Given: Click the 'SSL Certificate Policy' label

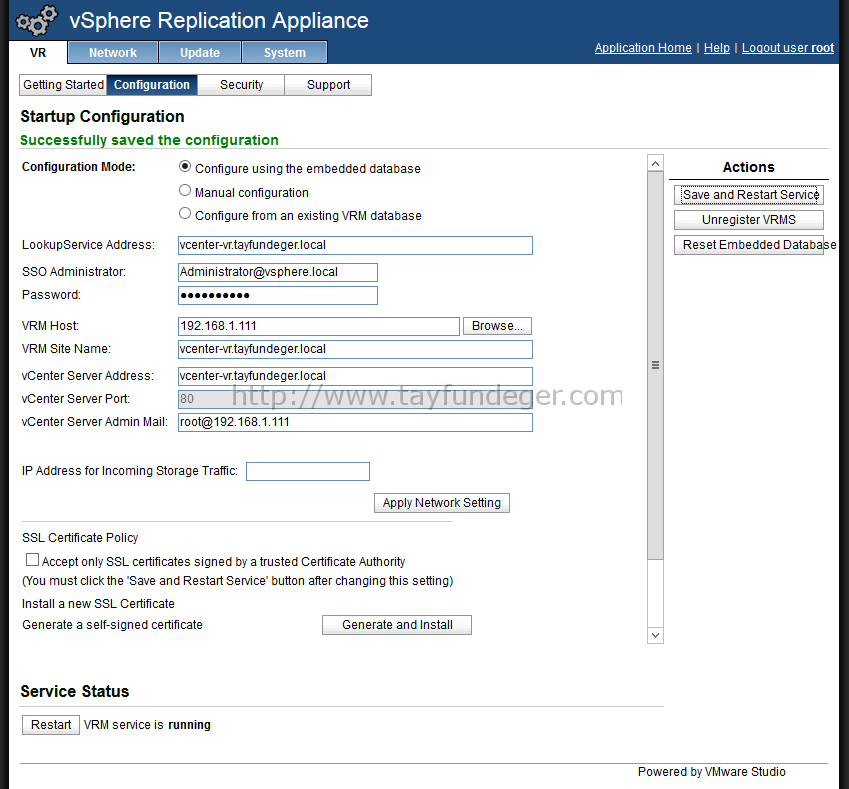Looking at the screenshot, I should click(80, 538).
